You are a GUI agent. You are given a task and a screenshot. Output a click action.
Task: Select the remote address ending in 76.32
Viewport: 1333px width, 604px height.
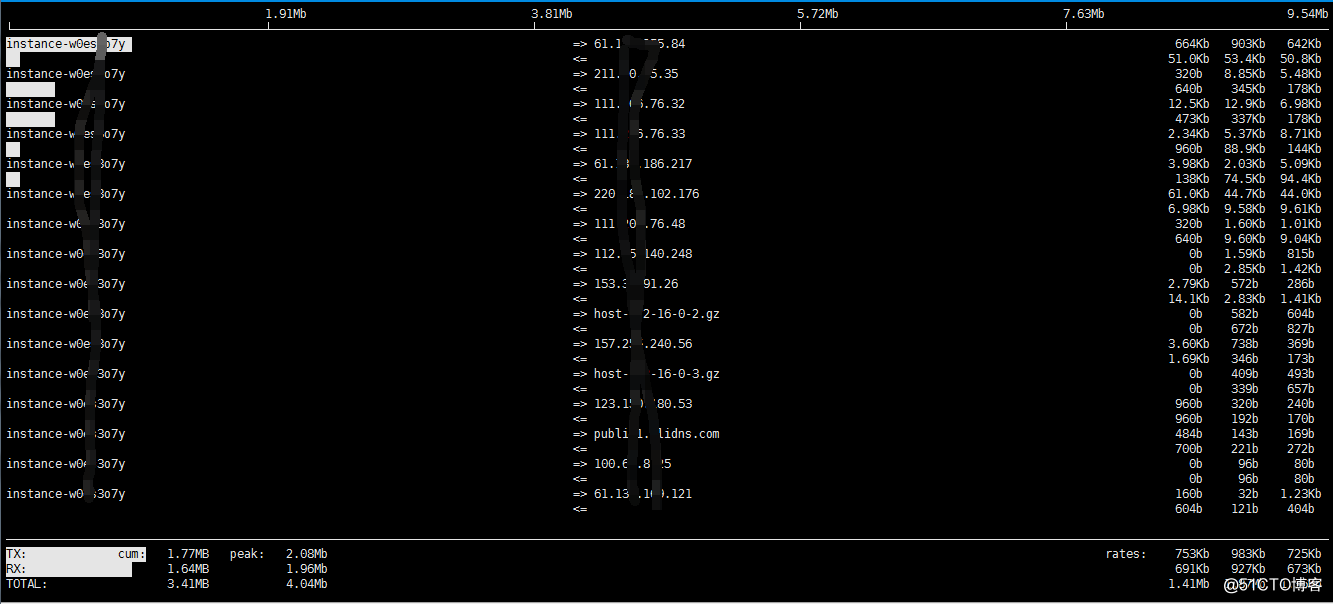[x=639, y=104]
